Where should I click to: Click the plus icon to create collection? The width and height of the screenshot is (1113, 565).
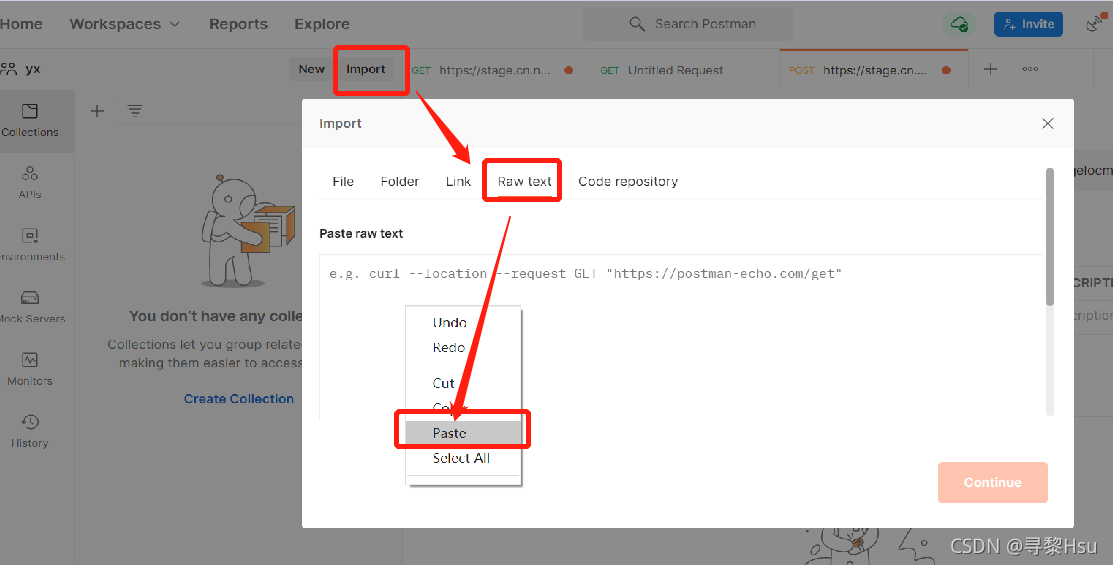click(x=97, y=111)
